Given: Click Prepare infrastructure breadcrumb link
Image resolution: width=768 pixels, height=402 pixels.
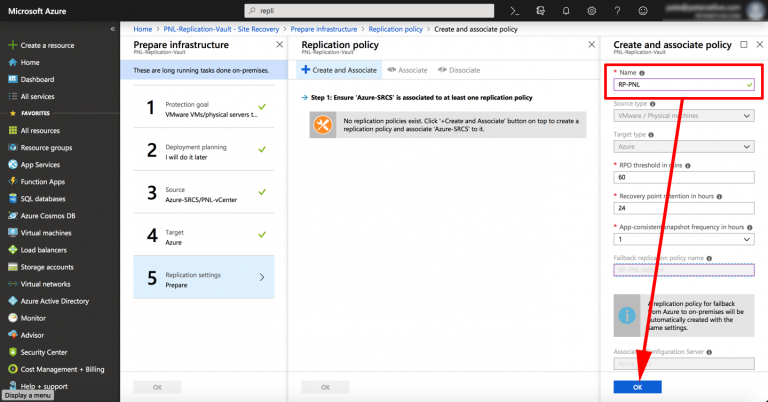Looking at the screenshot, I should (323, 29).
